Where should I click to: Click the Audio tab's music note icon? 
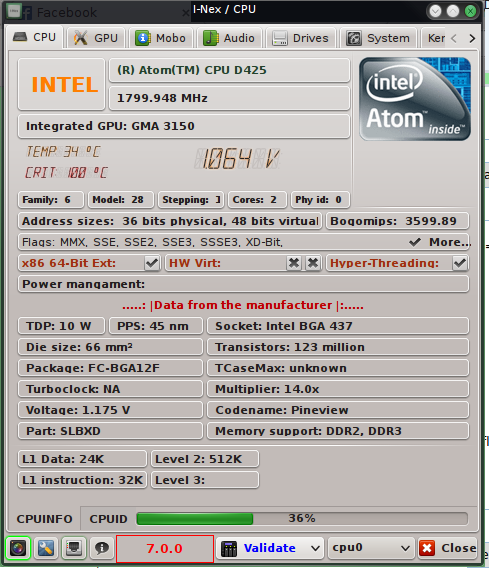click(210, 38)
